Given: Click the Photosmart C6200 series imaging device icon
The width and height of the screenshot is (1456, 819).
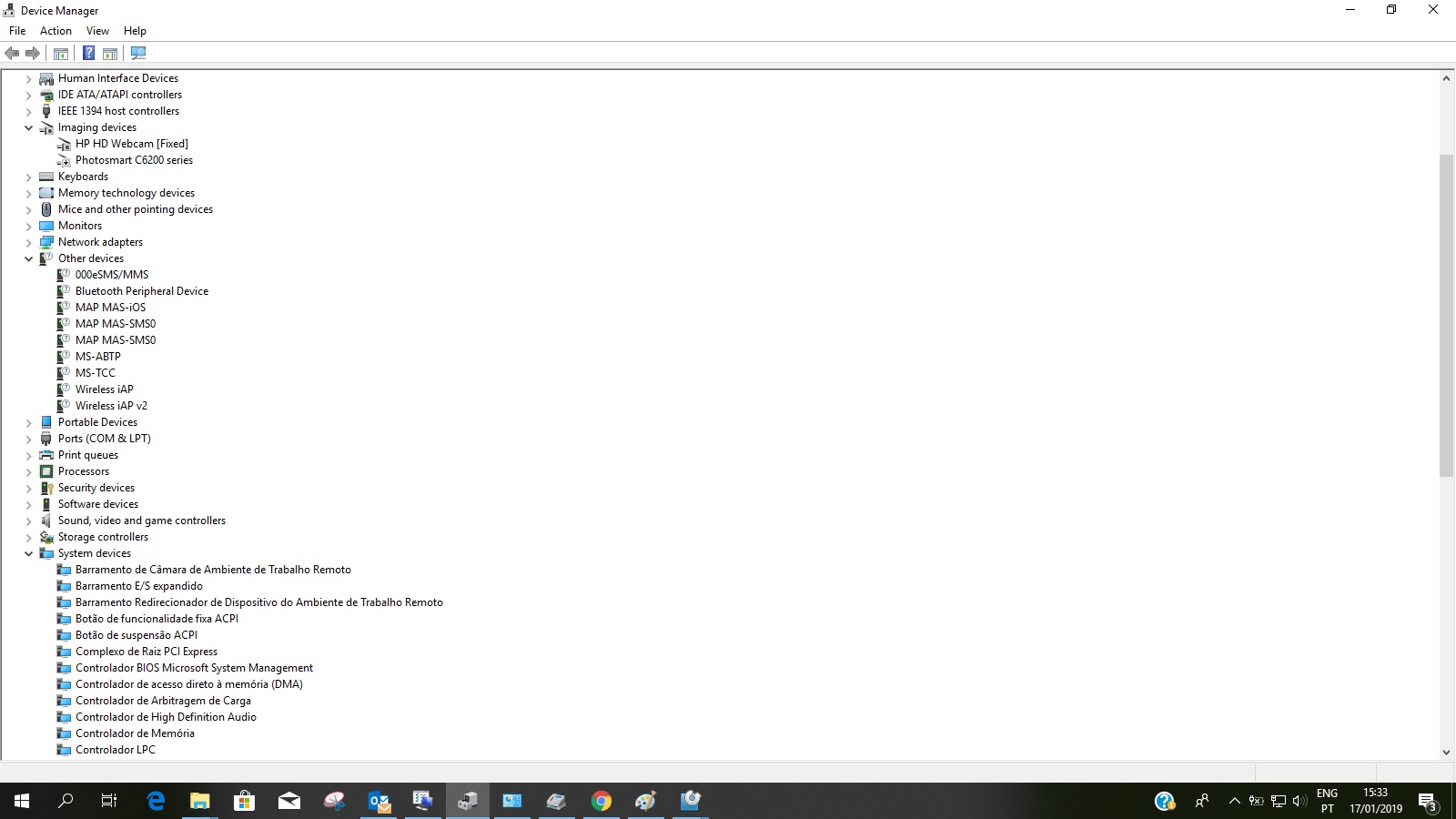Looking at the screenshot, I should 63,159.
